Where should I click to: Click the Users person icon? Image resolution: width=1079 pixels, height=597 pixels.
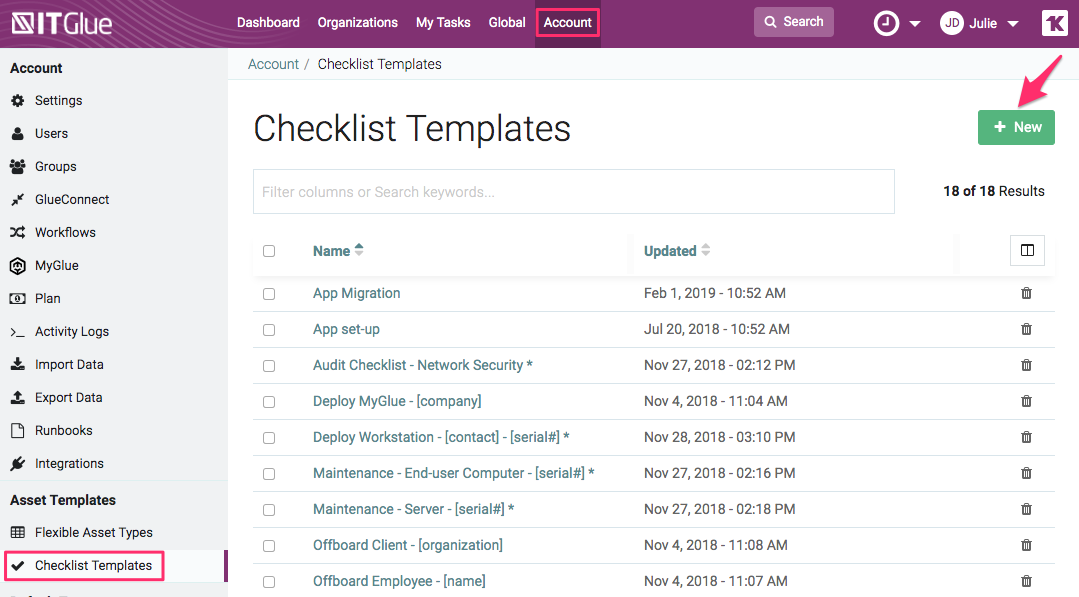click(18, 133)
